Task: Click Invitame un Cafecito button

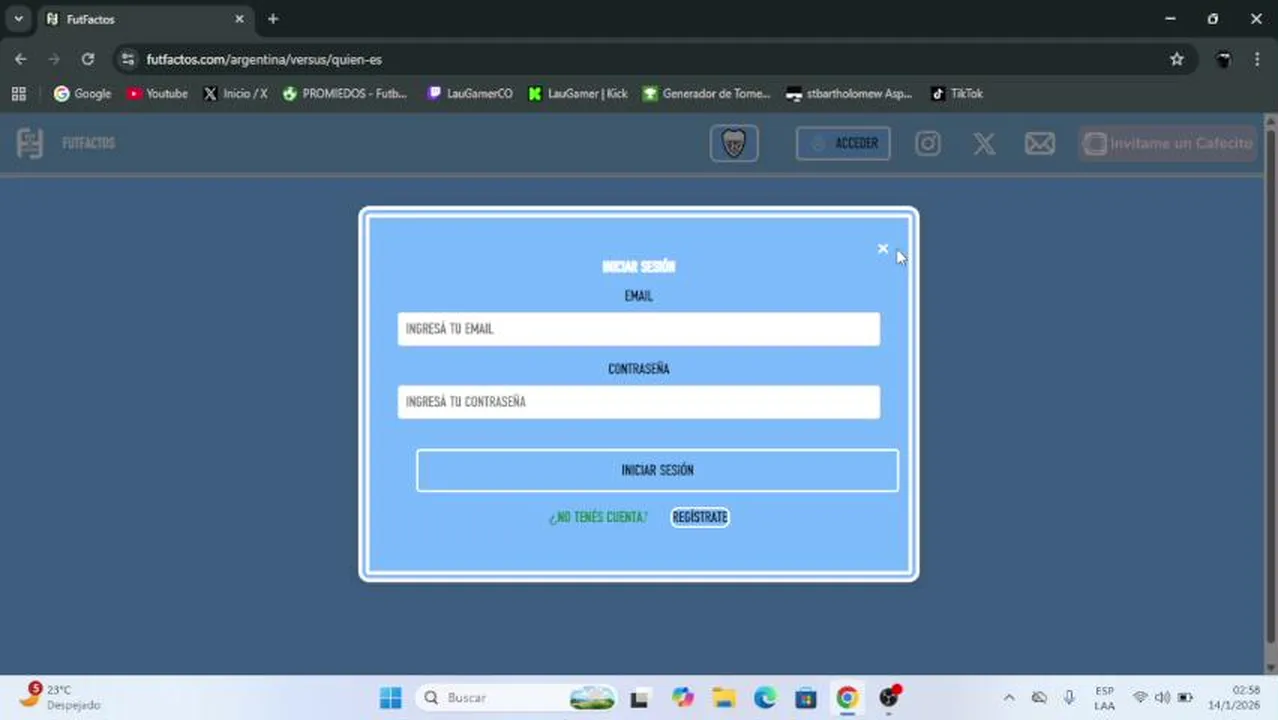Action: coord(1168,143)
